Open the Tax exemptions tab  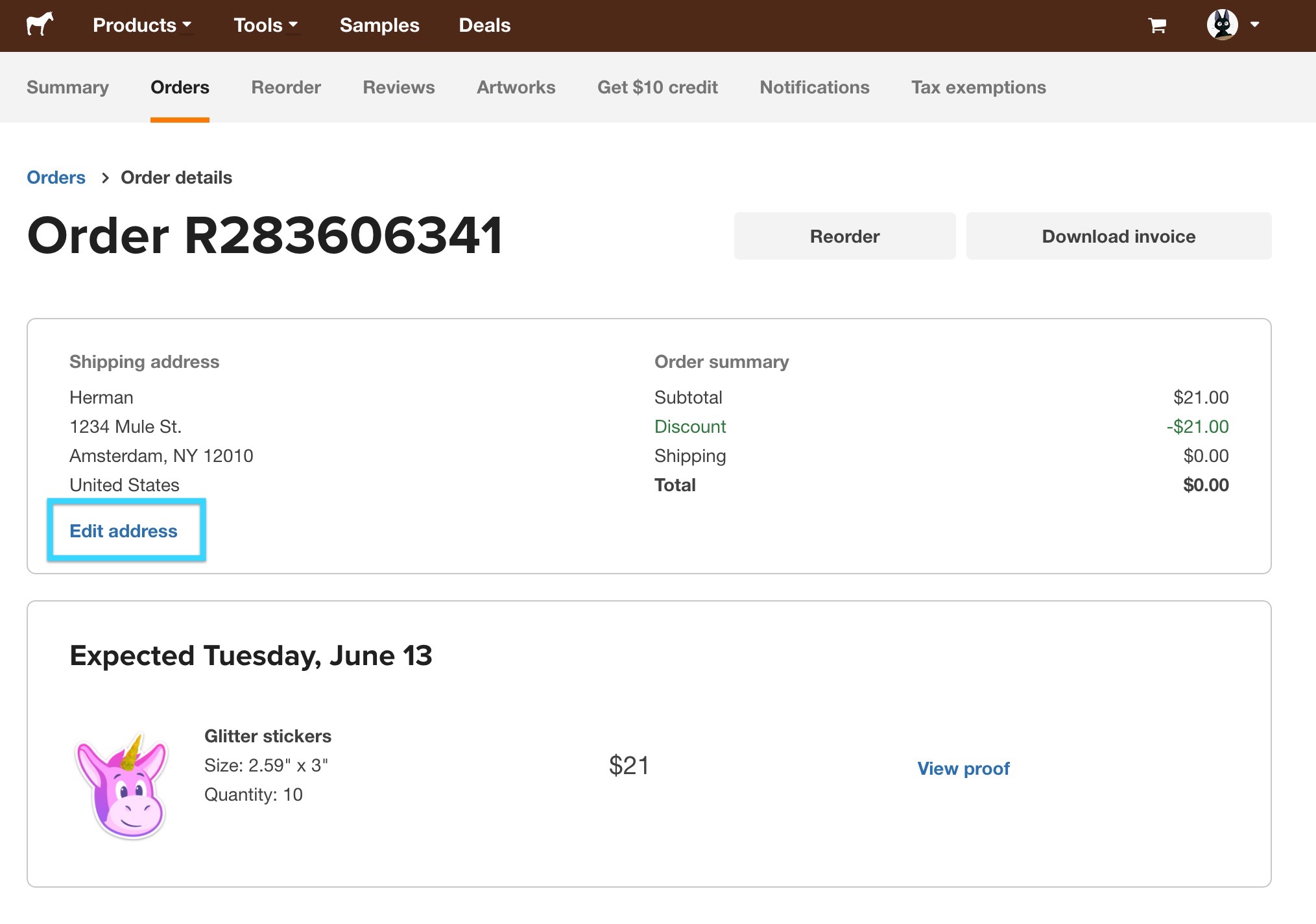(978, 87)
